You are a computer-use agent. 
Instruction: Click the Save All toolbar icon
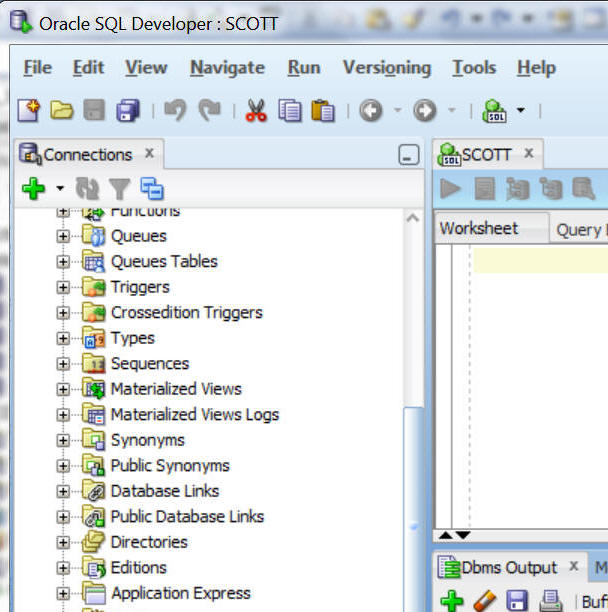tap(127, 110)
